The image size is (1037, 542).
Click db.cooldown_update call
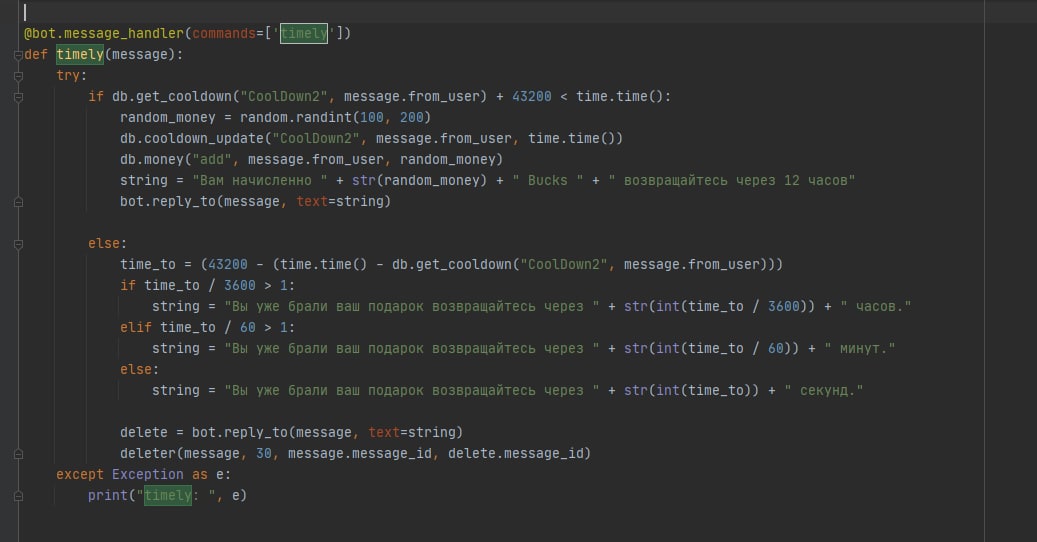[371, 138]
